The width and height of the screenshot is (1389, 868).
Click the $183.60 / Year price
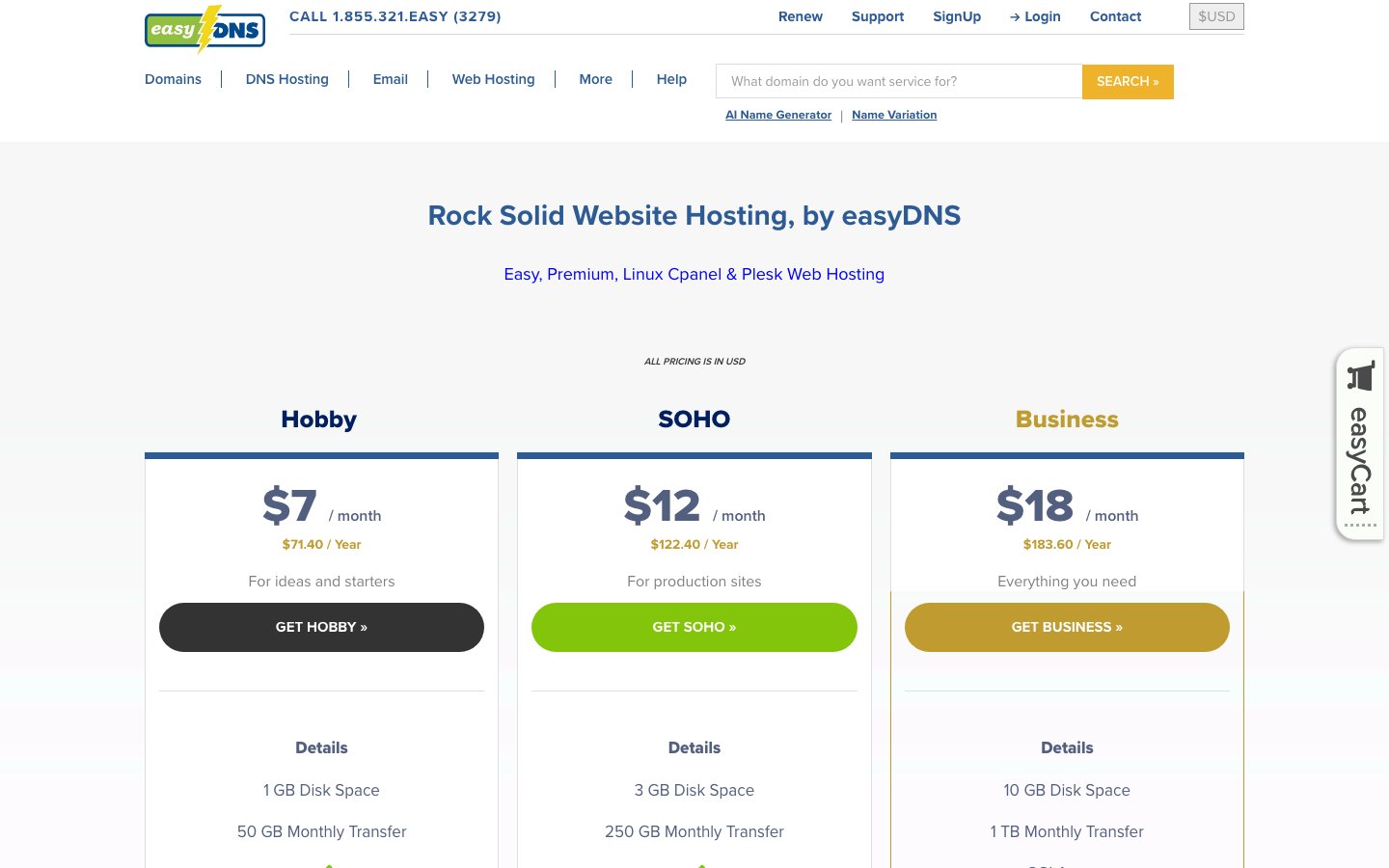pos(1067,544)
